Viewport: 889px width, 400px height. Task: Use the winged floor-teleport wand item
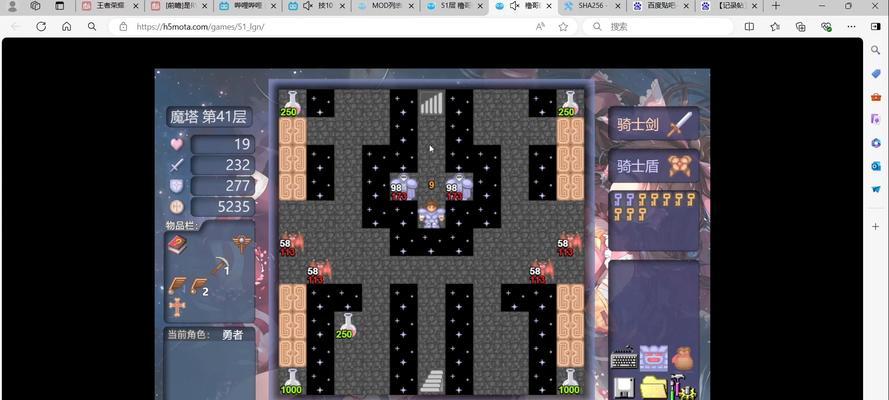point(242,243)
